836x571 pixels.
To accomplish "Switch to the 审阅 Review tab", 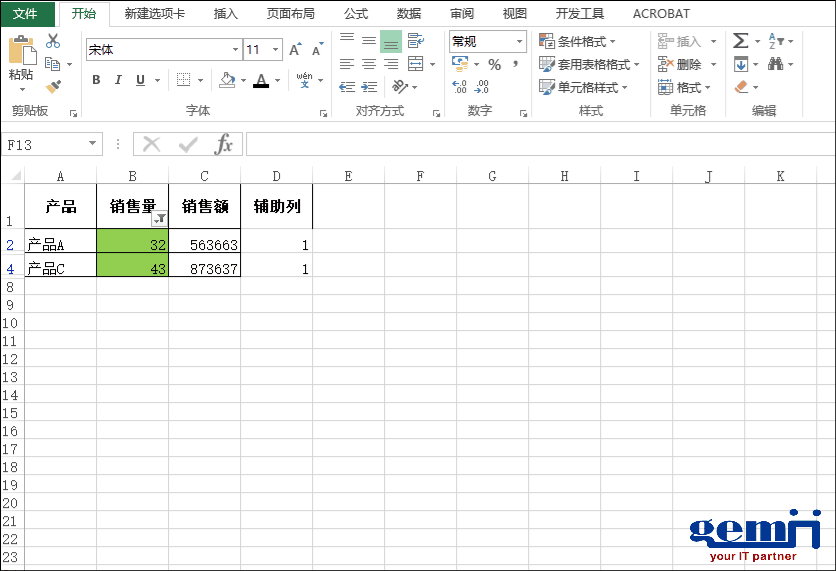I will [x=462, y=13].
